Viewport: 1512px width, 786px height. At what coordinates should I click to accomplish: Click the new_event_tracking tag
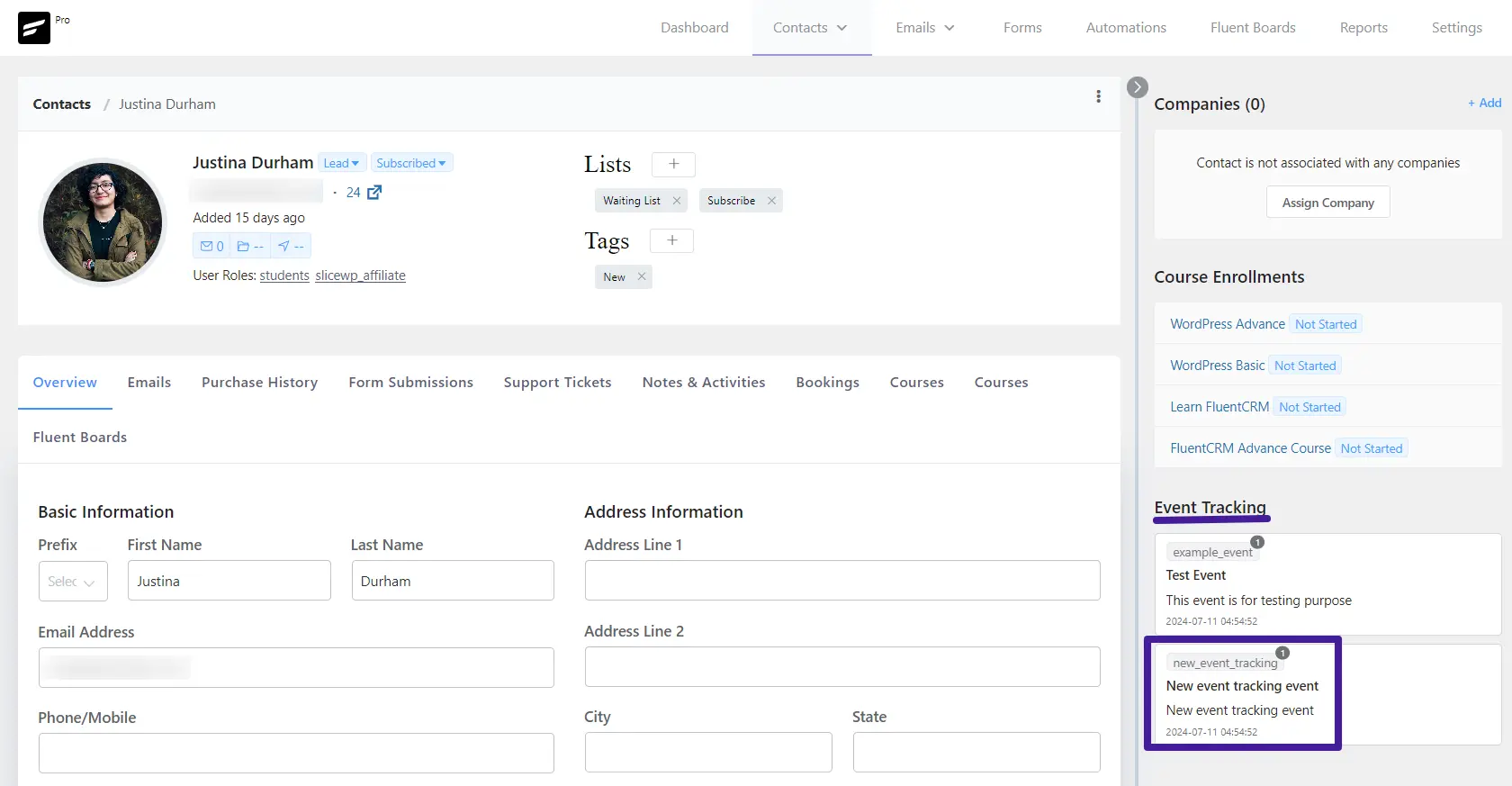click(x=1225, y=663)
